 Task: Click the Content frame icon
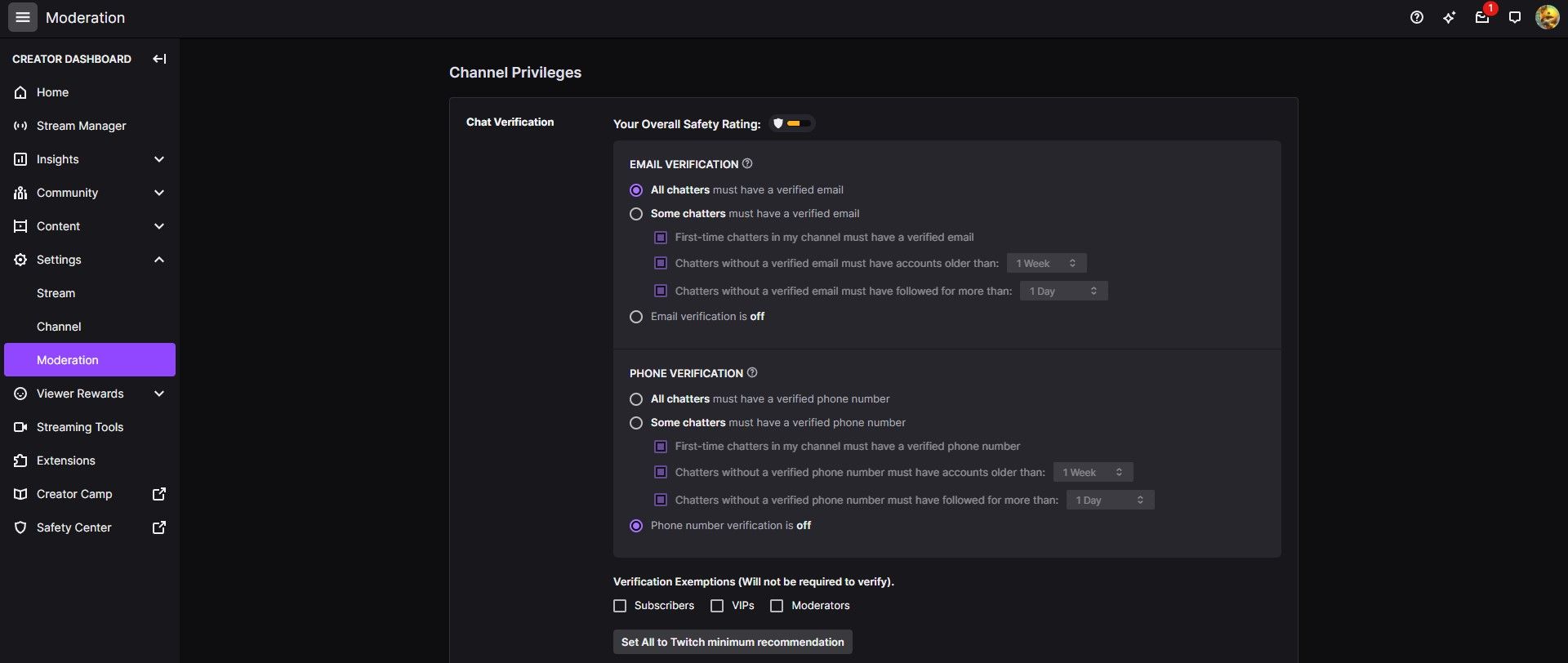click(x=20, y=226)
